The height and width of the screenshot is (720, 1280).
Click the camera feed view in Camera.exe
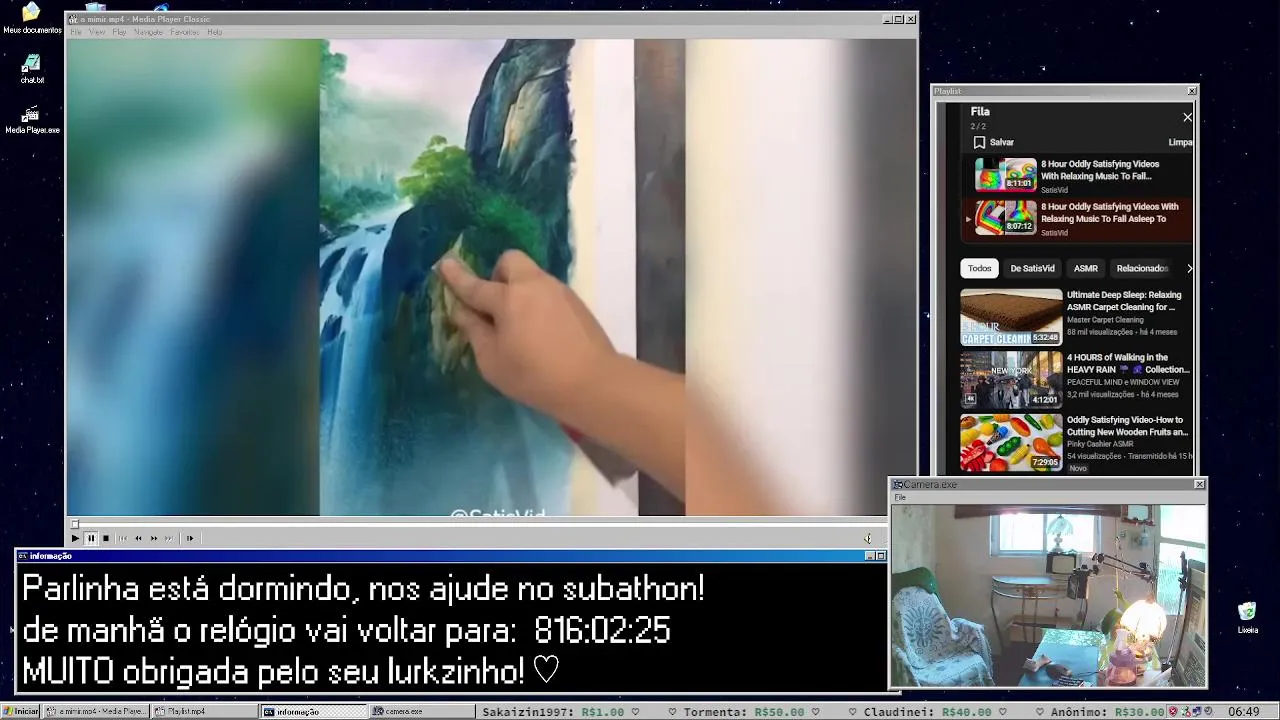1048,595
